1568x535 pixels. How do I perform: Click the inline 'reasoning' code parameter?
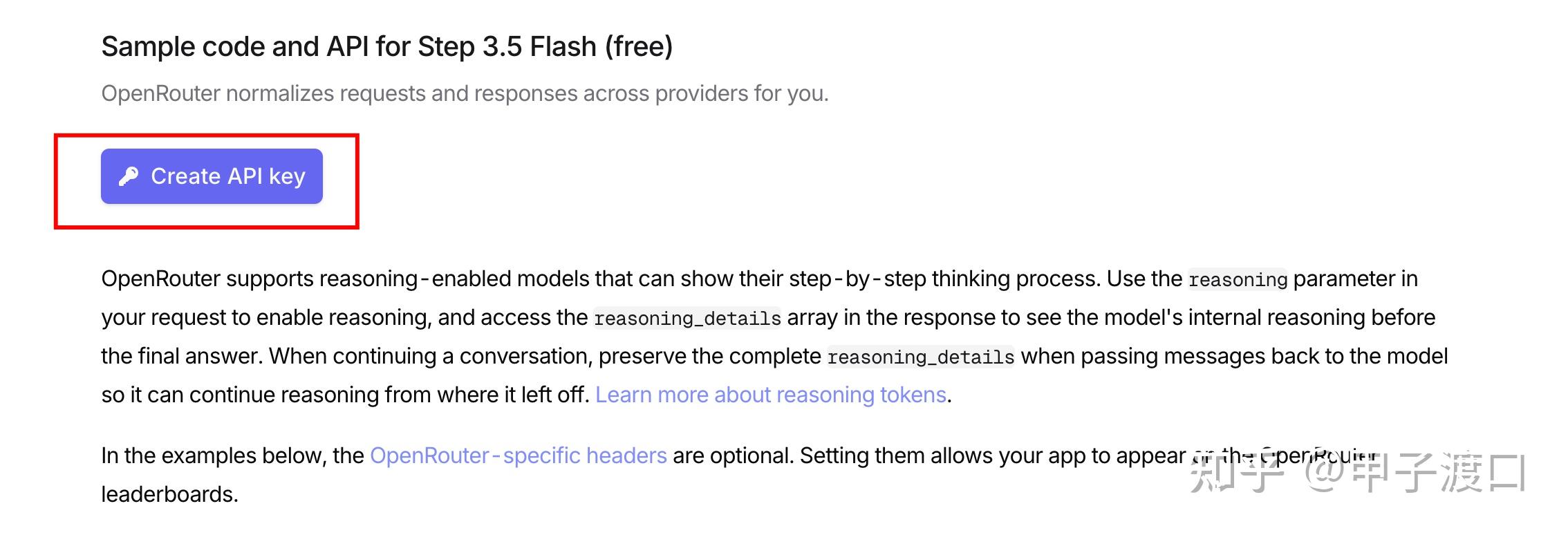coord(1238,279)
